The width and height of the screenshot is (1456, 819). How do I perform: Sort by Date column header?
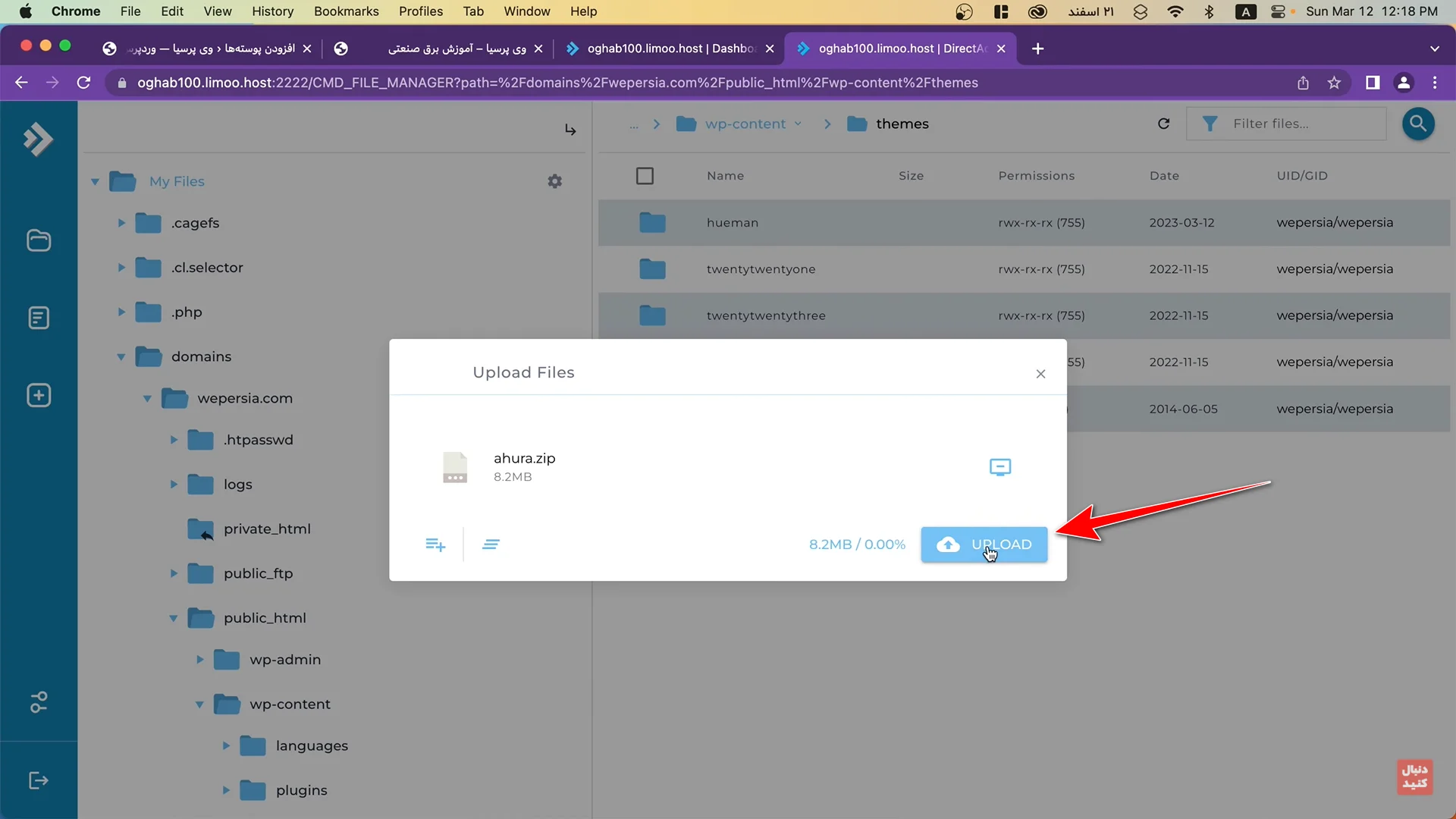[1164, 176]
